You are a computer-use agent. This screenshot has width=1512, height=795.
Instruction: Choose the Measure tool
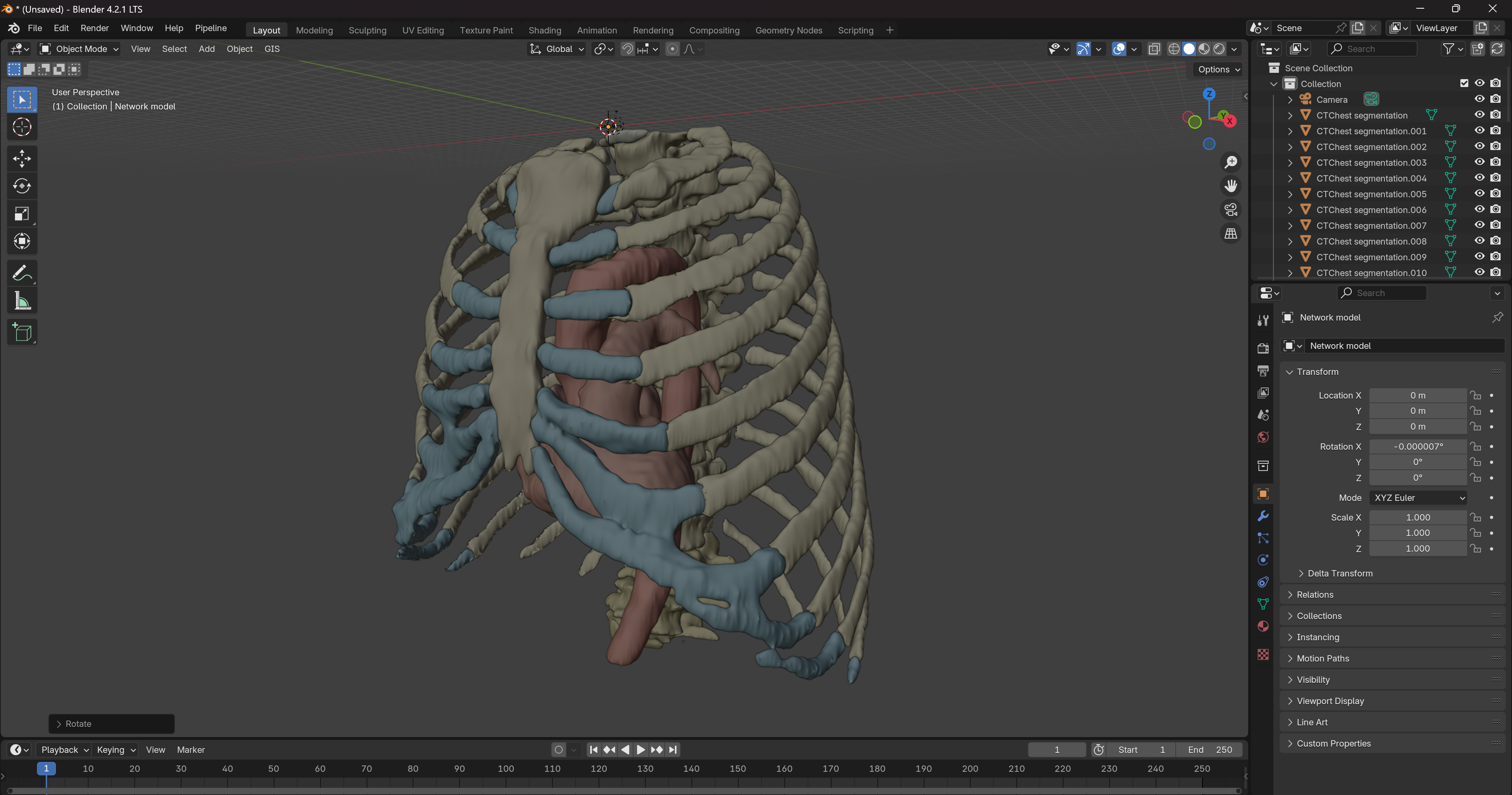tap(22, 301)
